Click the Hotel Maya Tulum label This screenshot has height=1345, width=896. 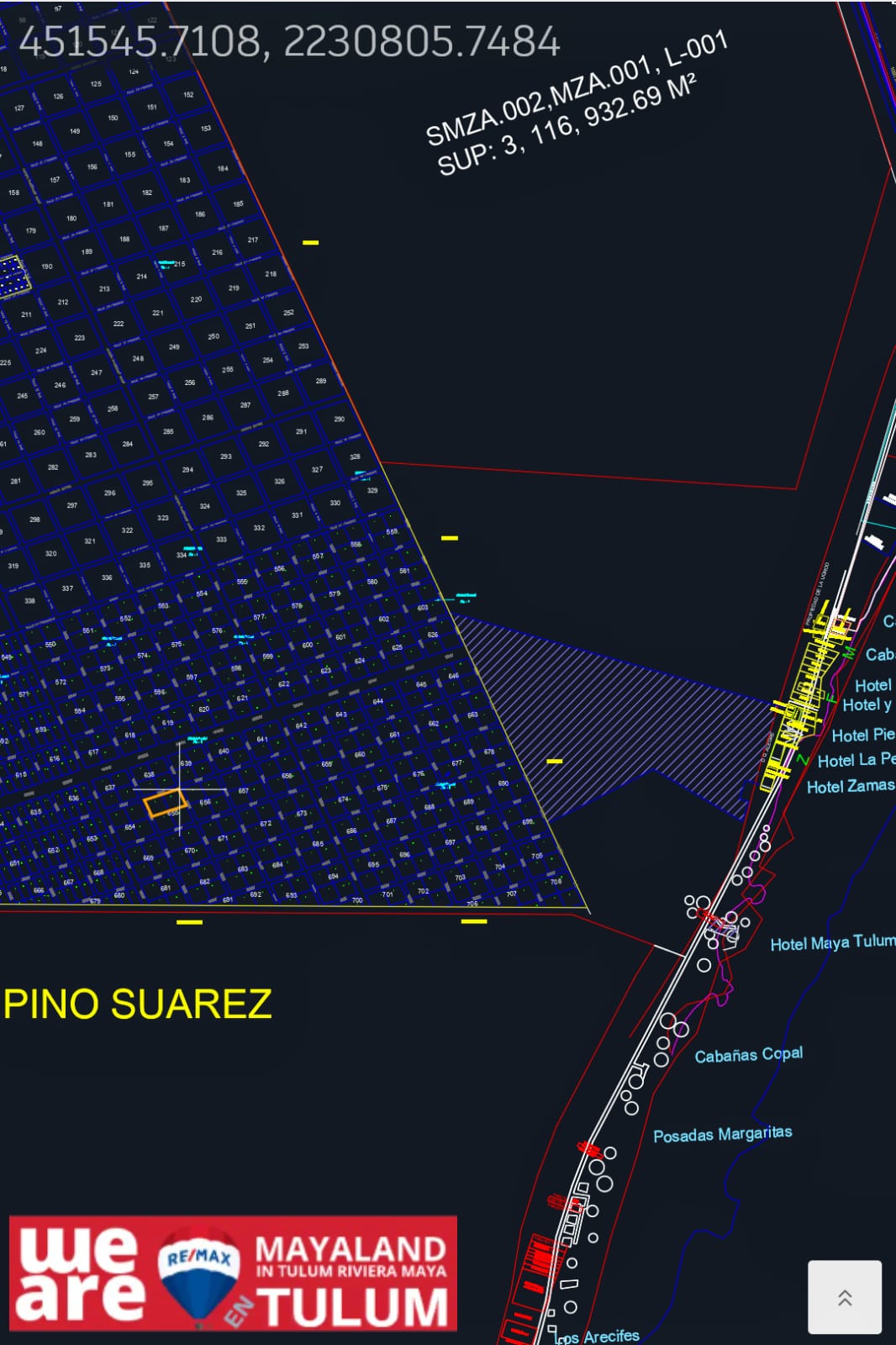831,942
